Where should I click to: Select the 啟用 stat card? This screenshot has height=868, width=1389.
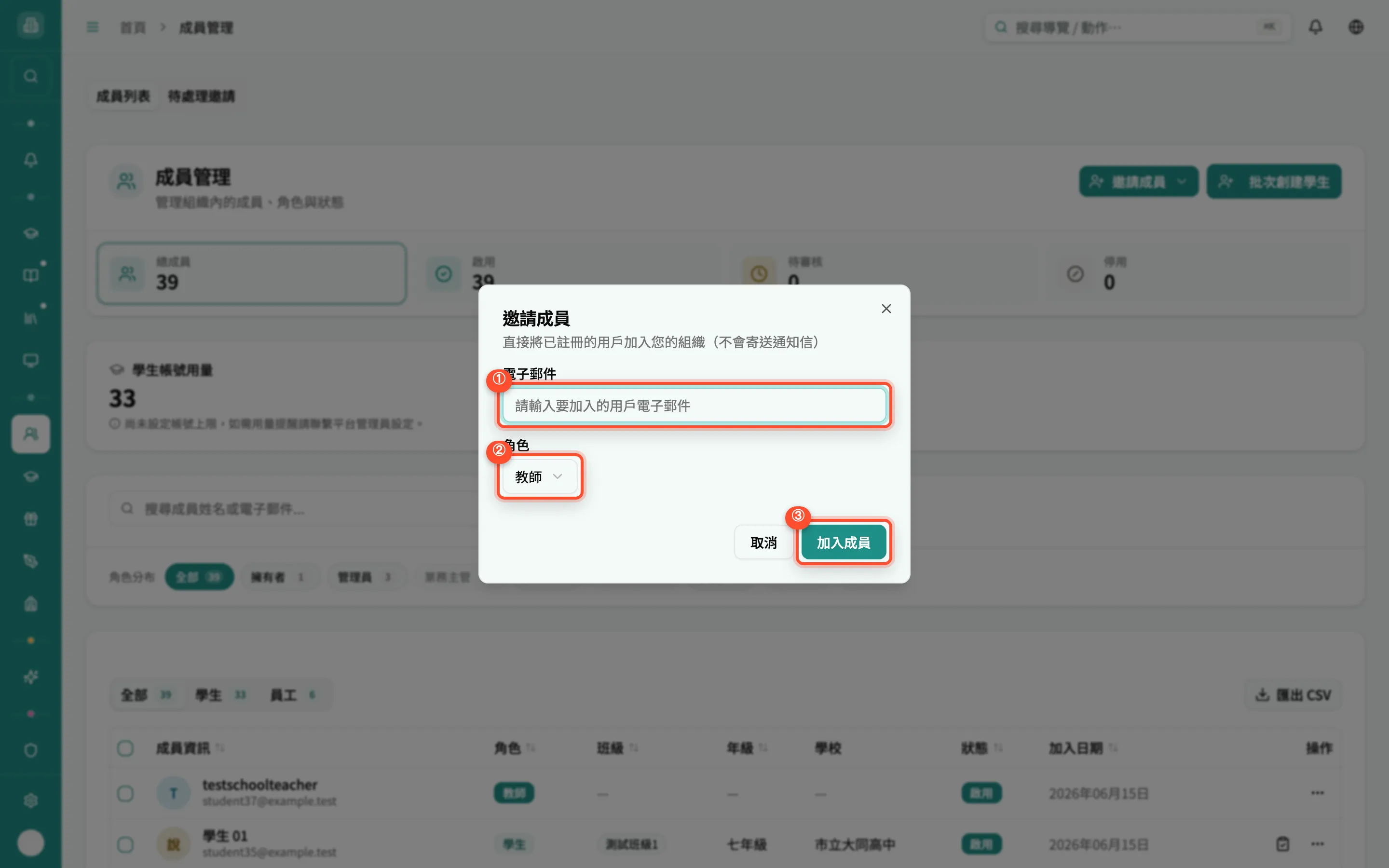coord(568,273)
